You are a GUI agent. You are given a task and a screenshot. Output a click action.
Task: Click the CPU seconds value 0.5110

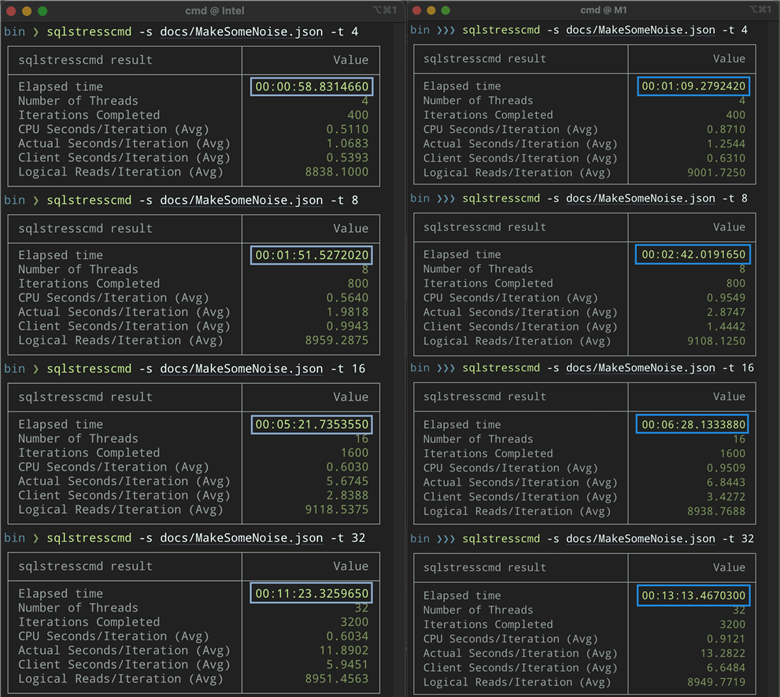(347, 129)
